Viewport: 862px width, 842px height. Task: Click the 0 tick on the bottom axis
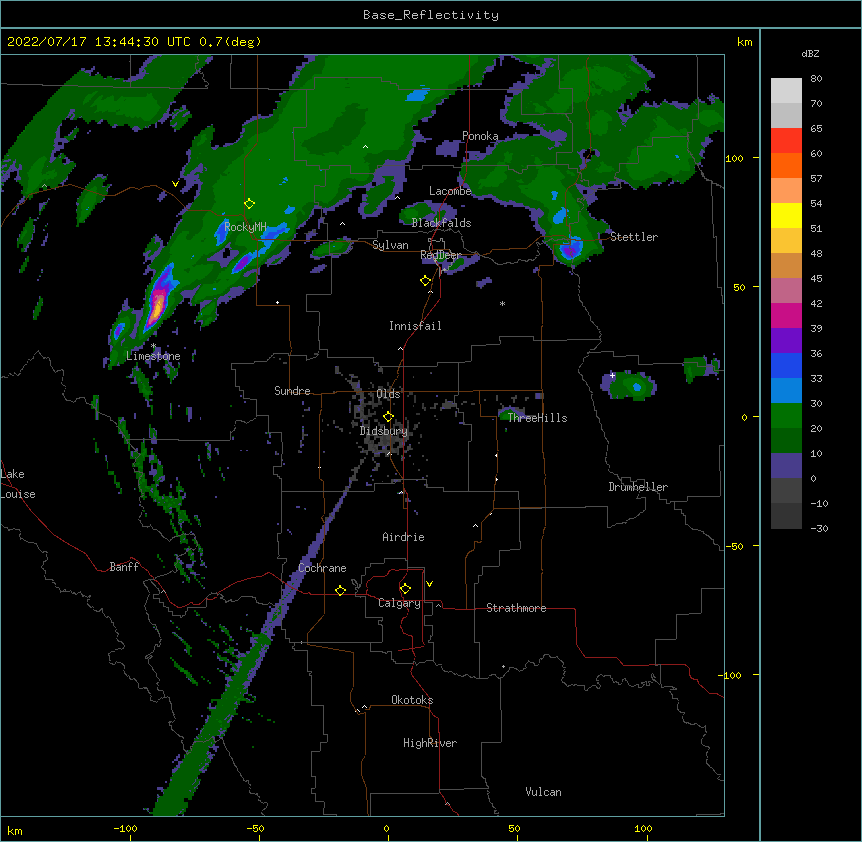coord(386,829)
